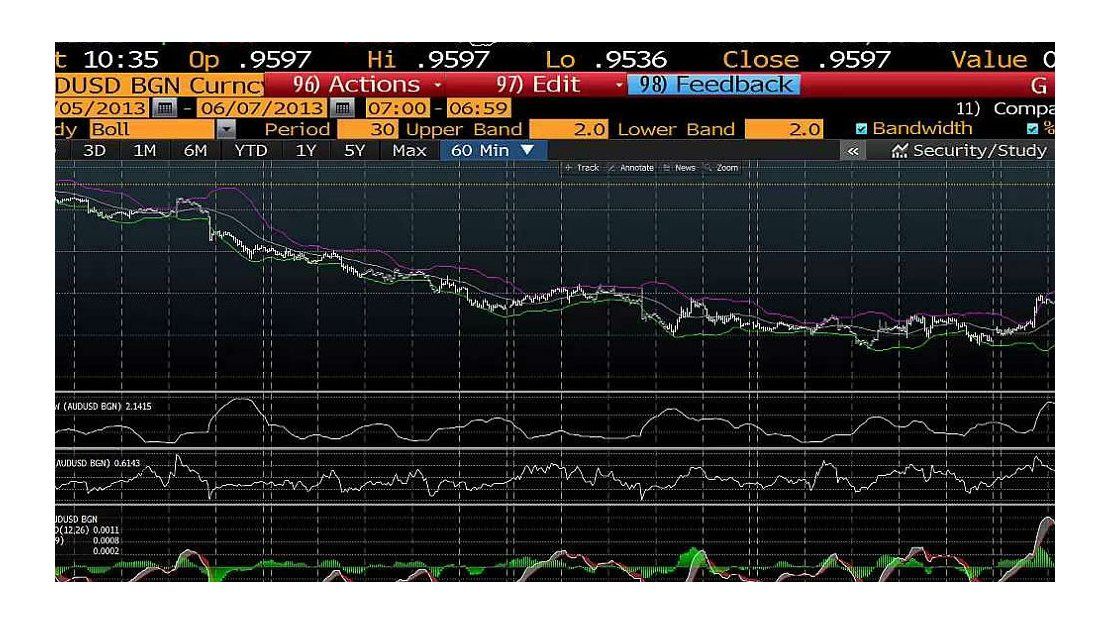Collapse panel with double-chevron icon

pyautogui.click(x=855, y=151)
